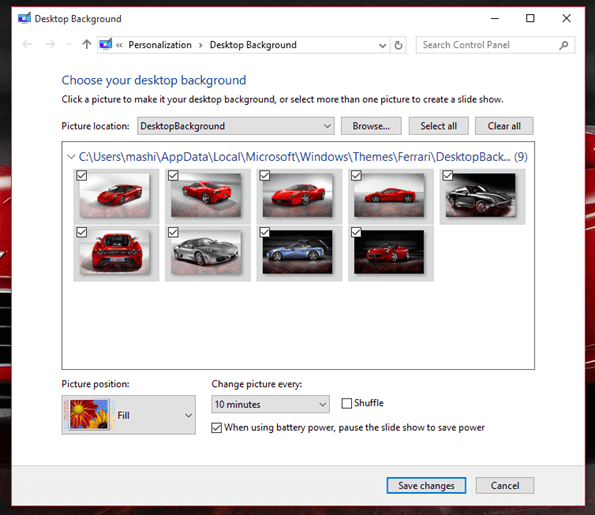Image resolution: width=595 pixels, height=515 pixels.
Task: Uncheck the black Ferrari picture checkbox
Action: click(447, 175)
